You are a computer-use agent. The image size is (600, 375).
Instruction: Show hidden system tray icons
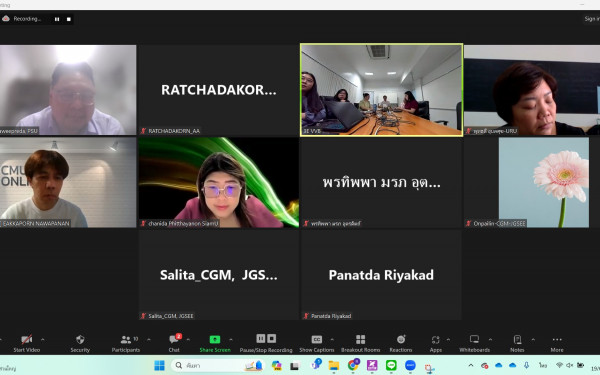pos(471,365)
